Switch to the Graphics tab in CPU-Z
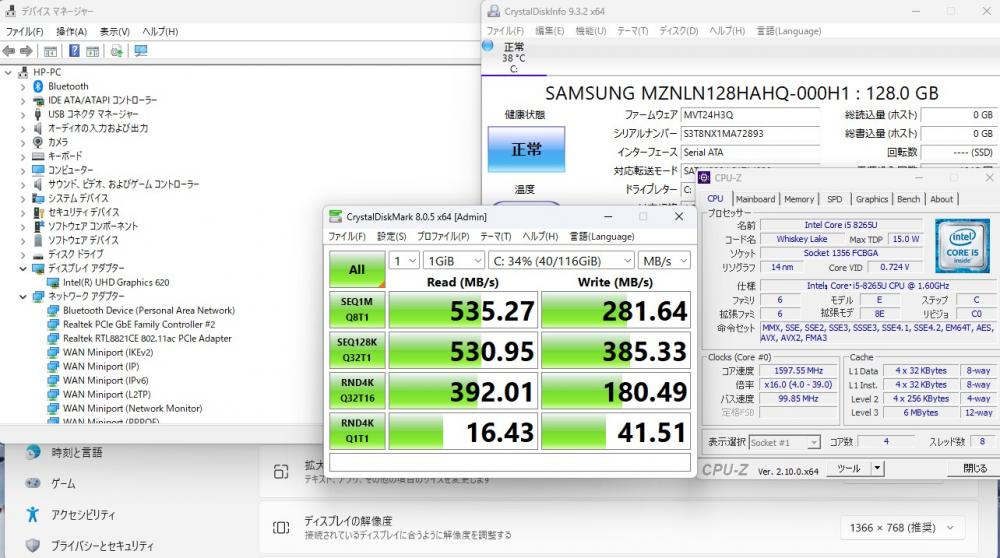This screenshot has width=1000, height=558. click(x=871, y=199)
